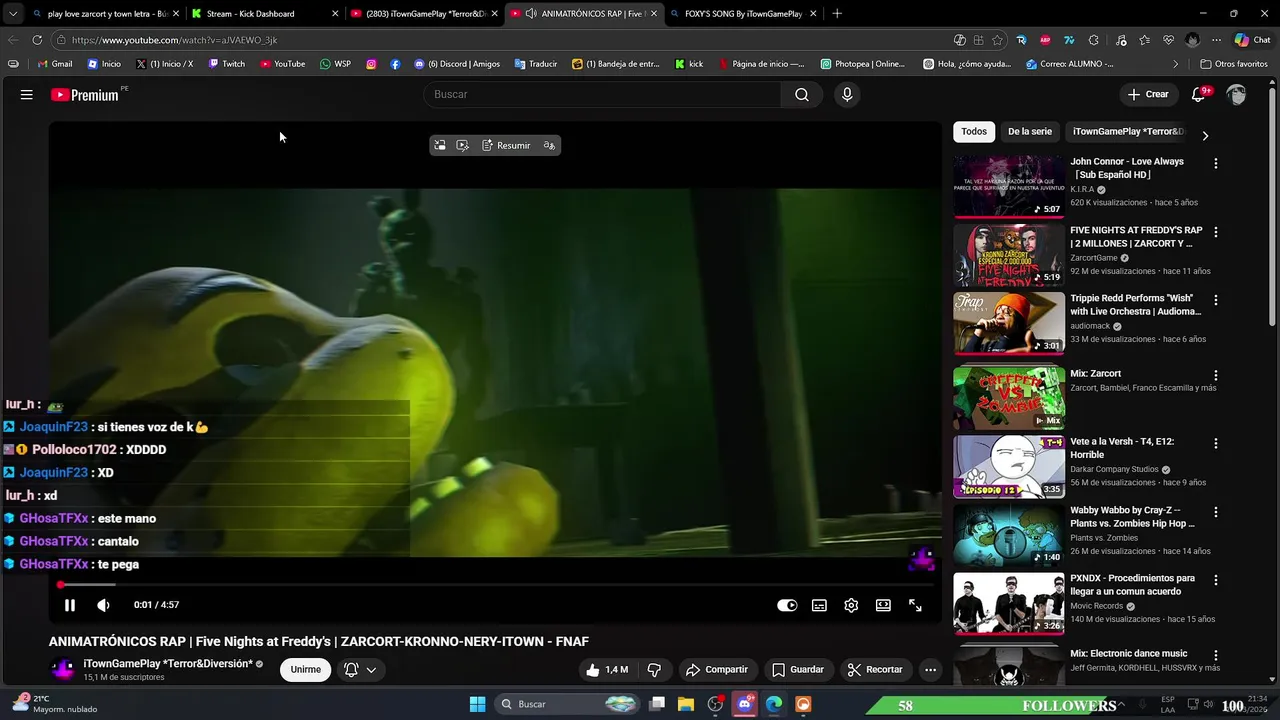
Task: Open more actions ellipsis below the video
Action: (930, 670)
